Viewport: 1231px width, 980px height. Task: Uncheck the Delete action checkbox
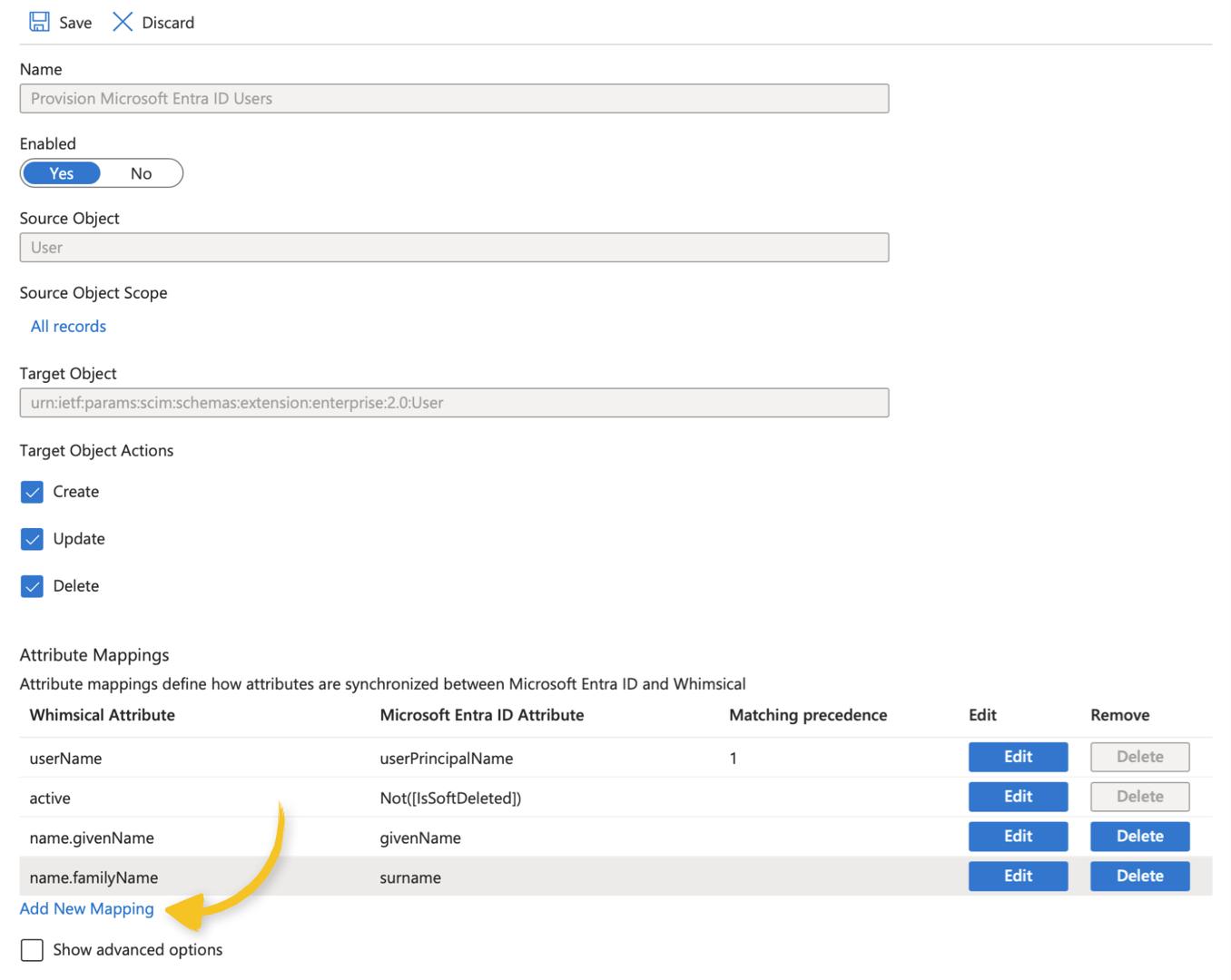point(32,586)
